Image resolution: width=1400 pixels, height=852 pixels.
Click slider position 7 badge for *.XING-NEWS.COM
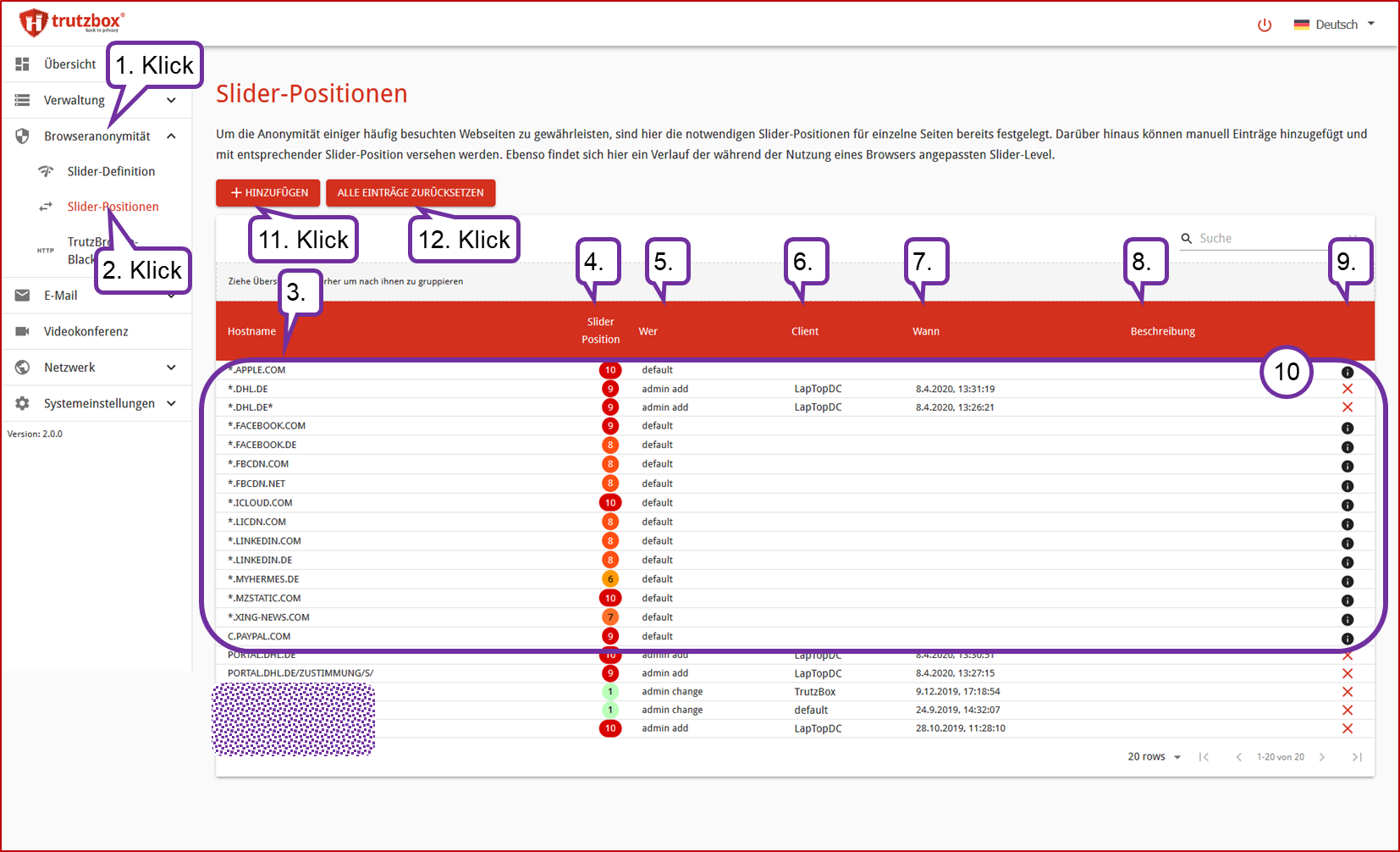pos(610,617)
